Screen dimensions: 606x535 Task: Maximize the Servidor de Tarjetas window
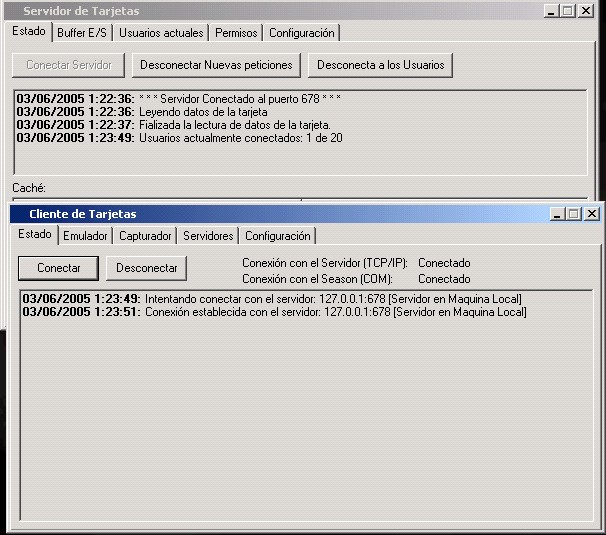pyautogui.click(x=568, y=11)
